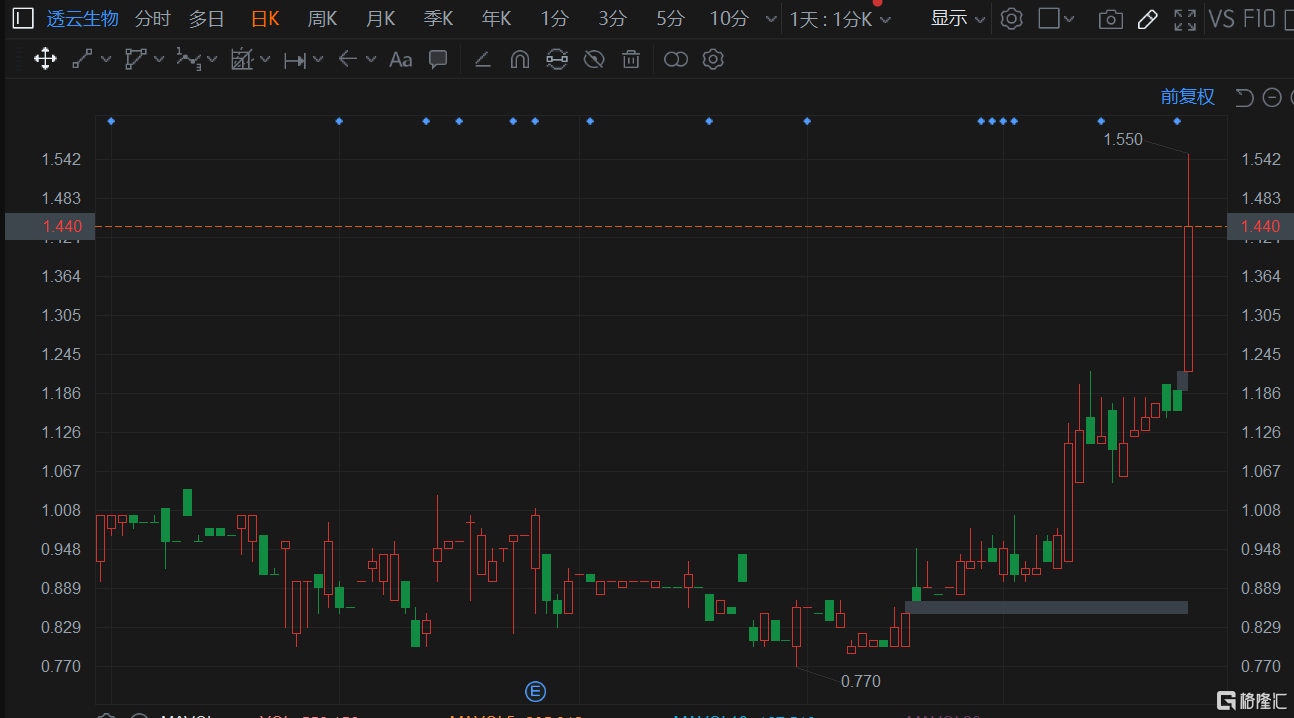Open the 1天:1分K period dropdown
The image size is (1294, 718).
[x=839, y=19]
